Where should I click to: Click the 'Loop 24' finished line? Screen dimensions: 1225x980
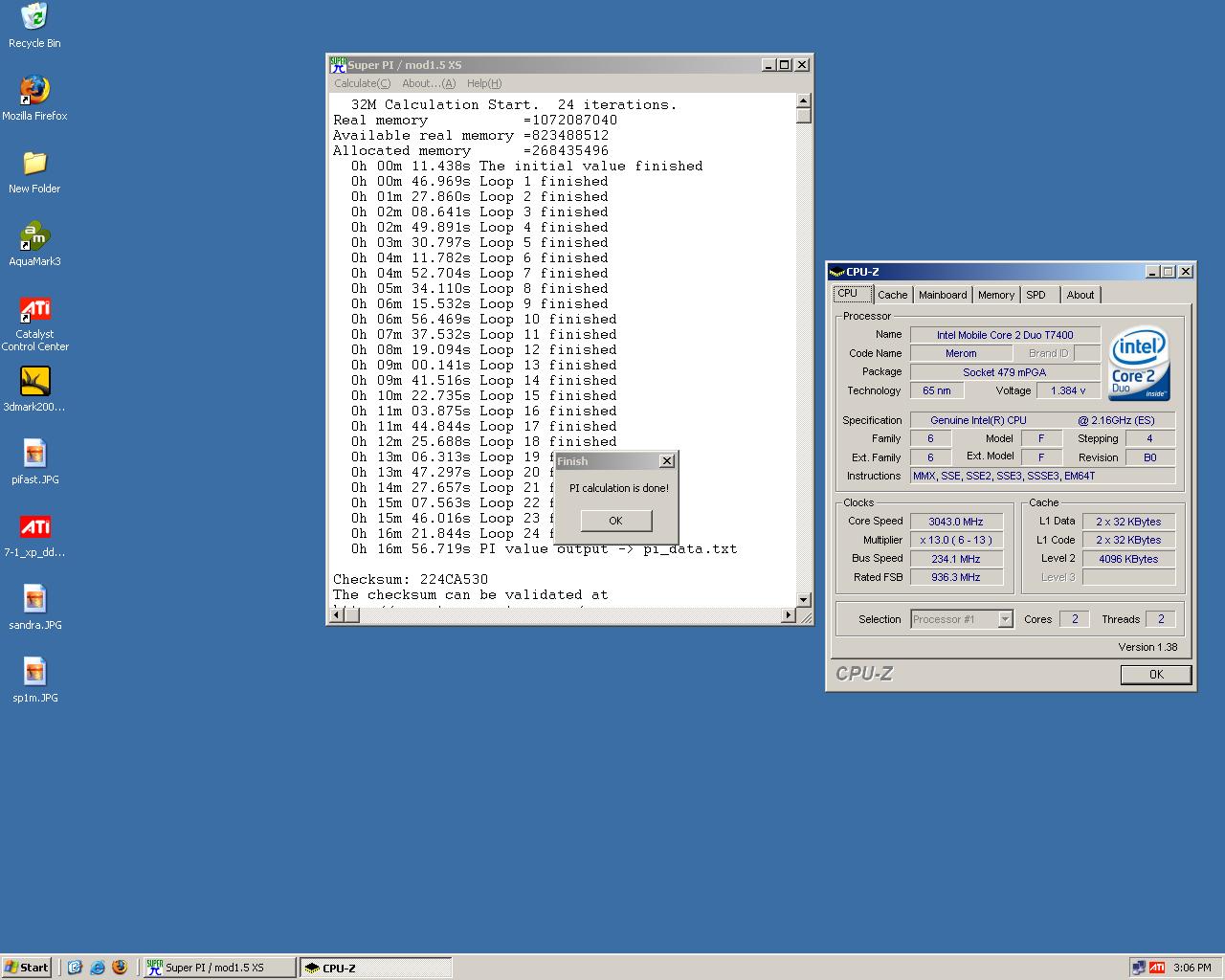[x=453, y=533]
